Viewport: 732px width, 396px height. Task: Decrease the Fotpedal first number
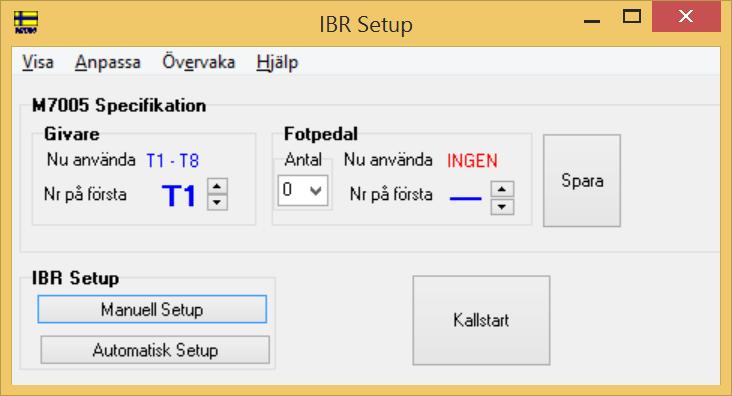tap(502, 206)
